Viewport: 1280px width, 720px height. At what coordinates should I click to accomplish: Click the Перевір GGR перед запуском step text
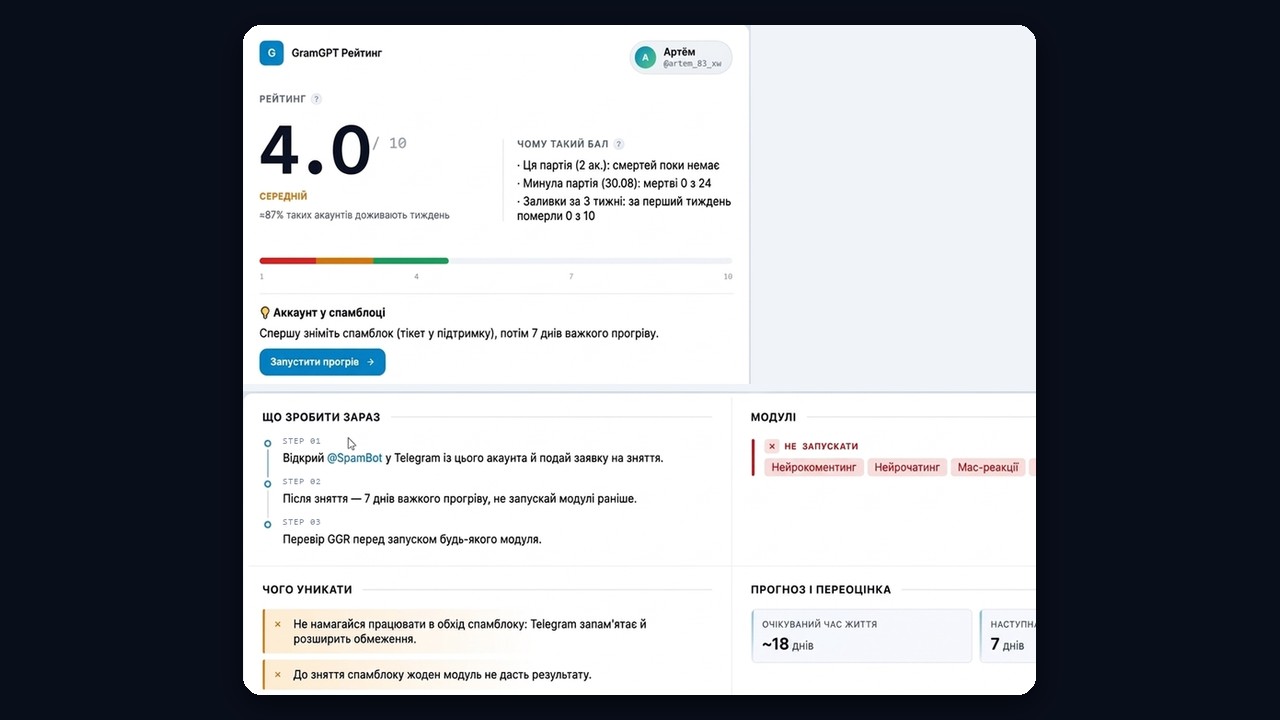(x=412, y=539)
